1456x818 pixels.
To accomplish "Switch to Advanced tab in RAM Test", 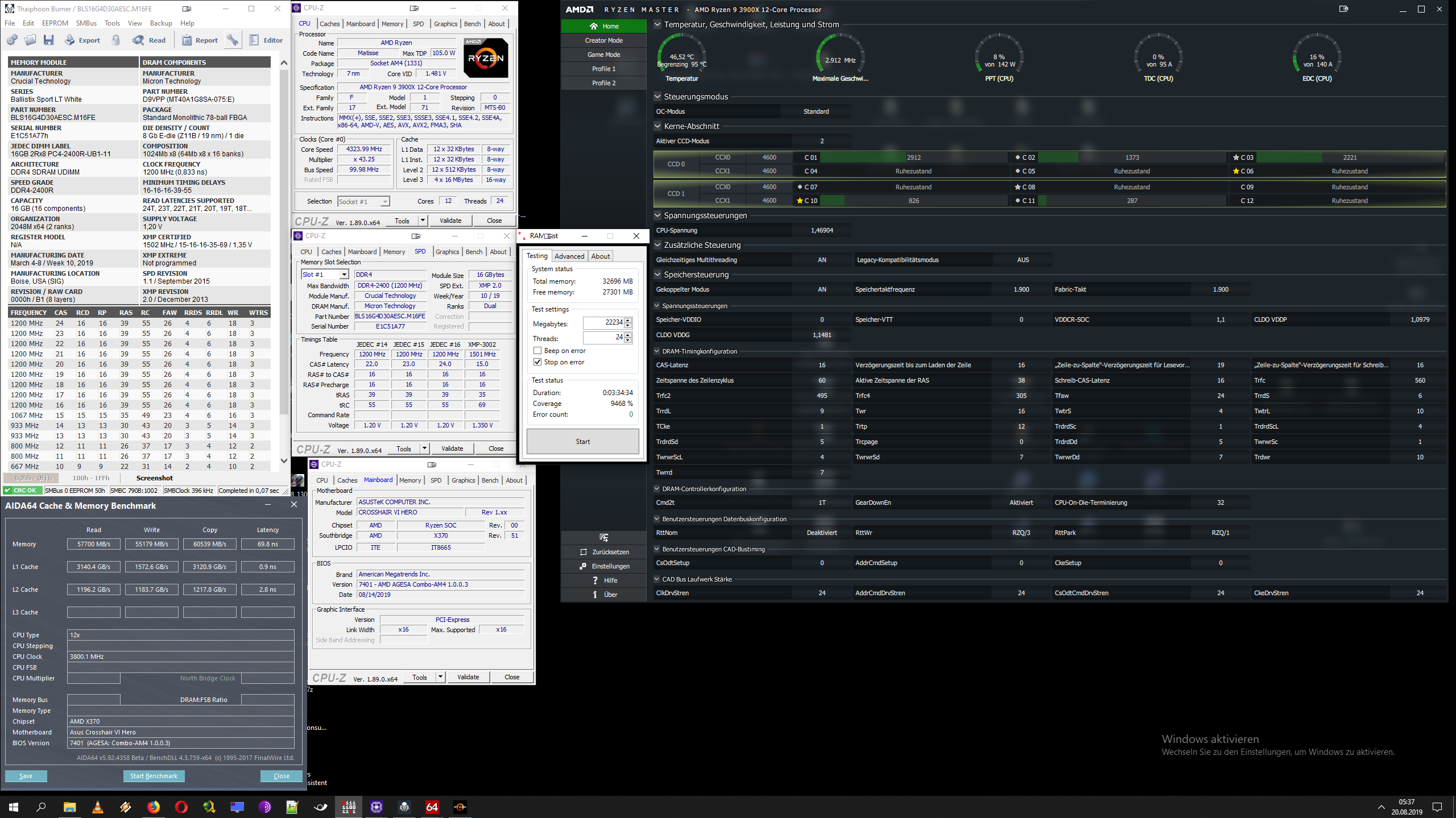I will coord(569,256).
